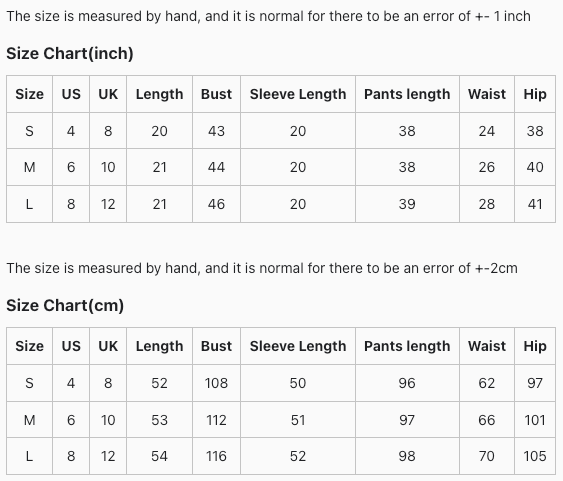Select the Sleeve Length header in inch table
The image size is (563, 481).
tap(298, 94)
